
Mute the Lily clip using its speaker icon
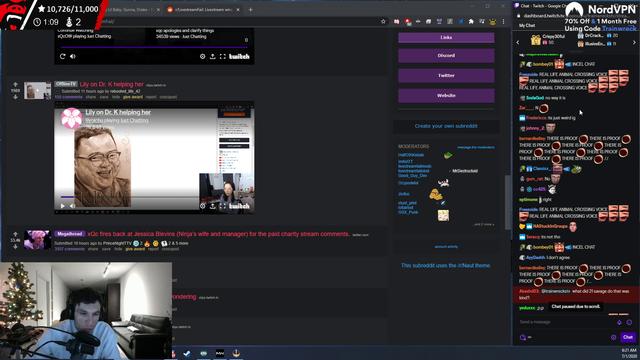point(73,206)
